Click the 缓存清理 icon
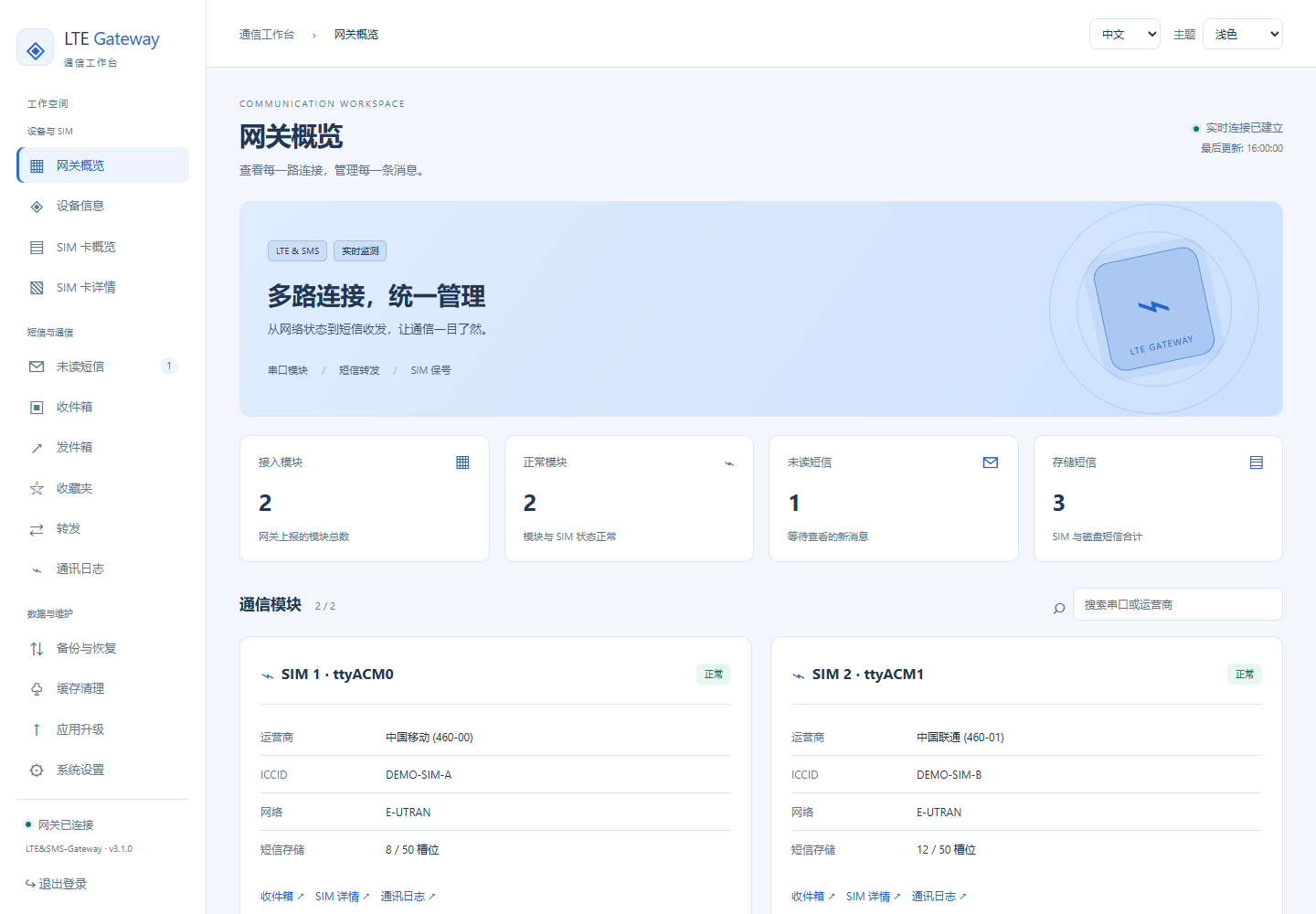1316x914 pixels. click(x=37, y=689)
